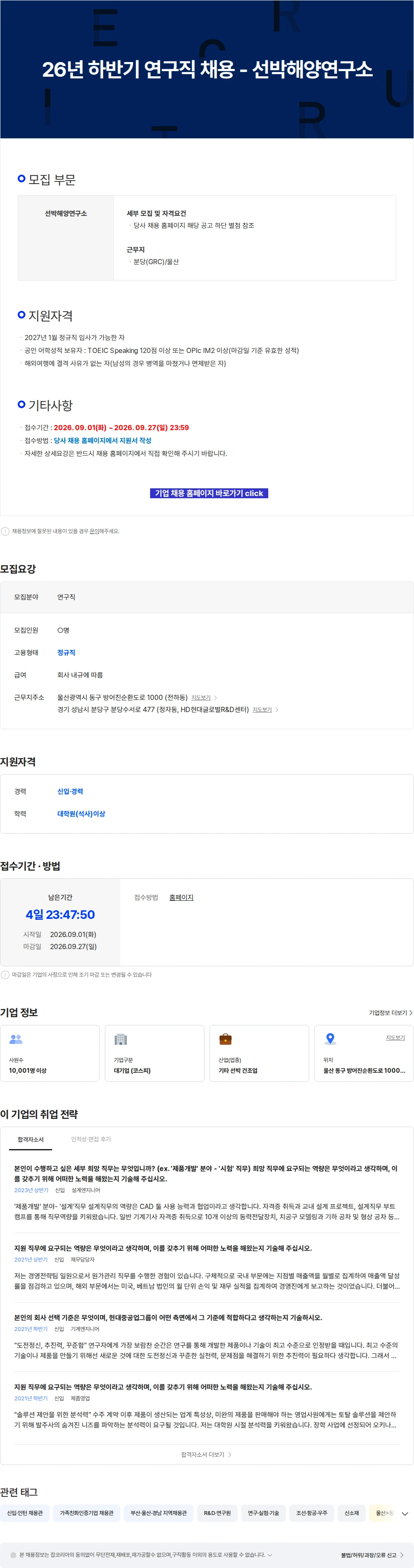This screenshot has width=414, height=1568.
Task: Click warning icon beside copyright notice in footer
Action: coord(13,1555)
